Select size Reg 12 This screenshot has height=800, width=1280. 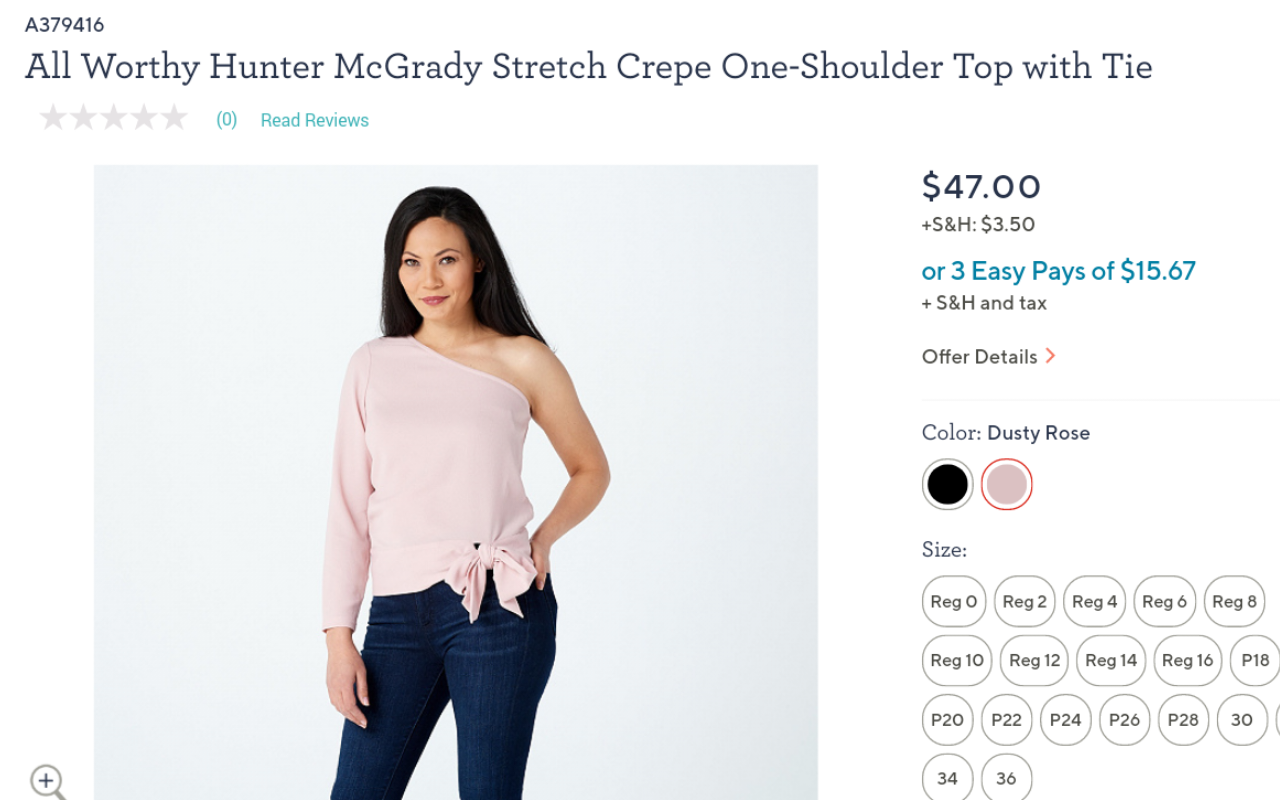1033,660
